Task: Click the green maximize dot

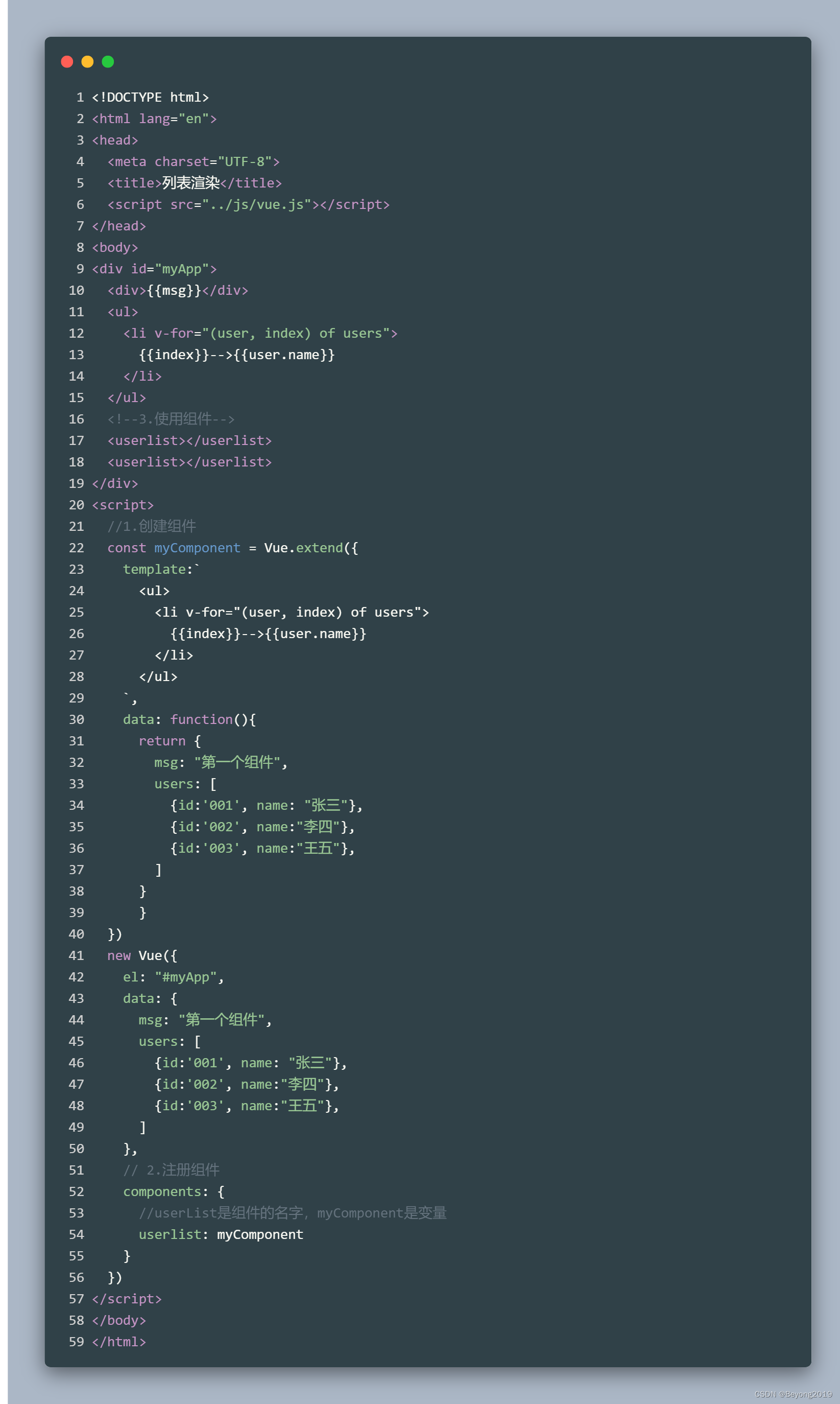Action: click(x=108, y=62)
